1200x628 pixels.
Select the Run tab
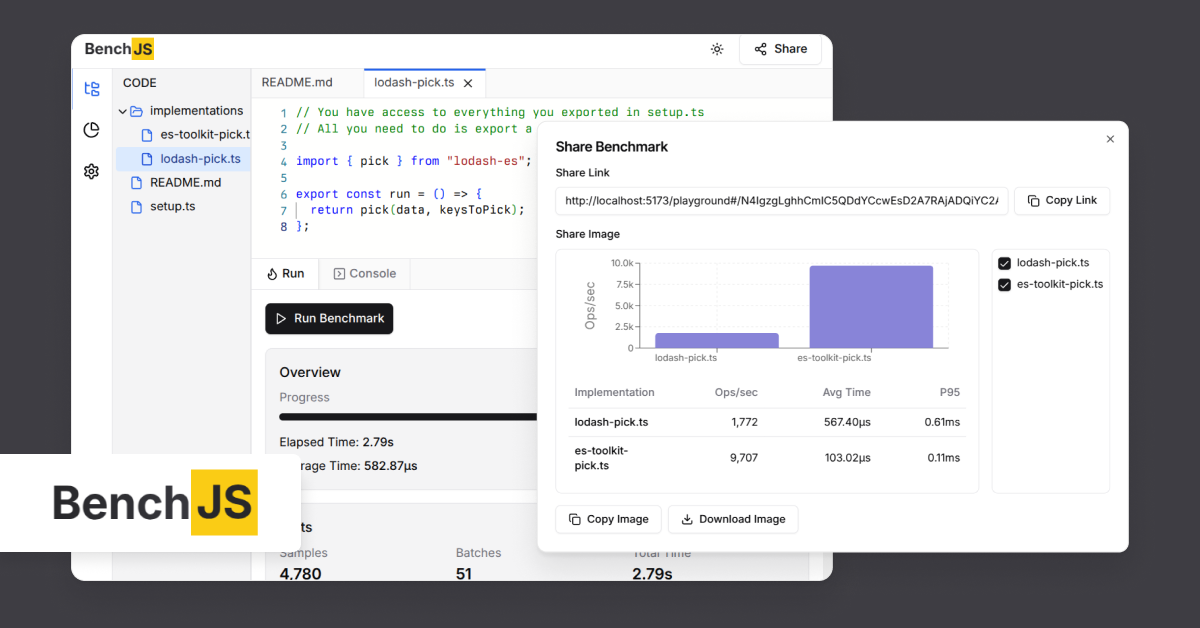(285, 274)
